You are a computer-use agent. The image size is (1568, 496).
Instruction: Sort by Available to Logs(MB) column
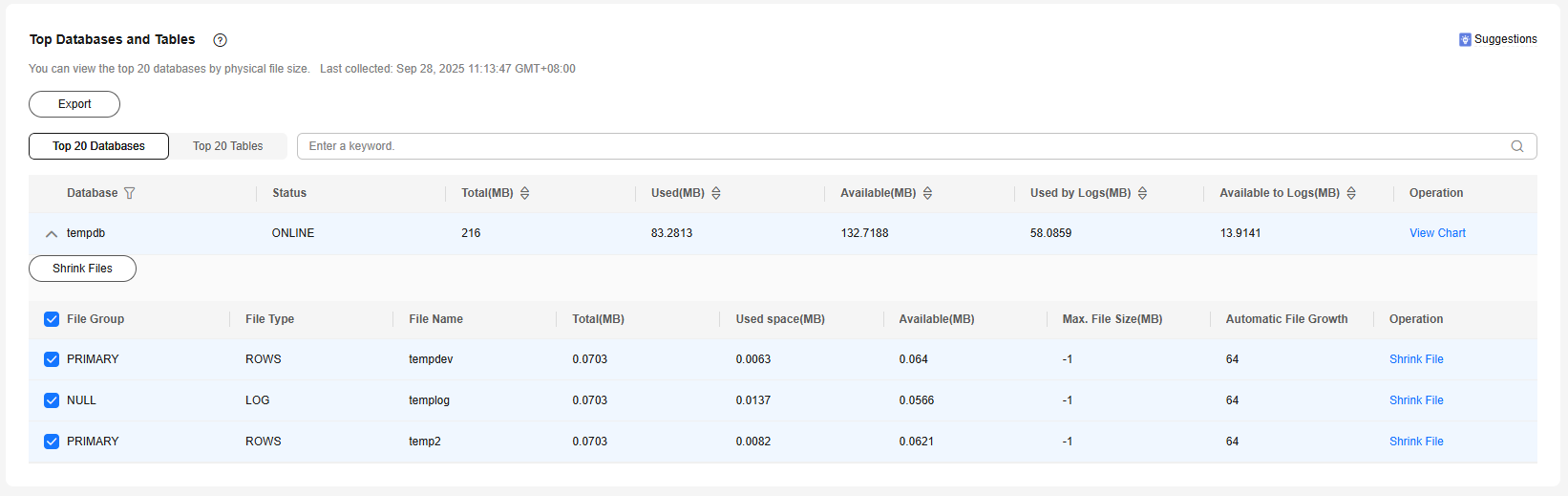(1351, 193)
